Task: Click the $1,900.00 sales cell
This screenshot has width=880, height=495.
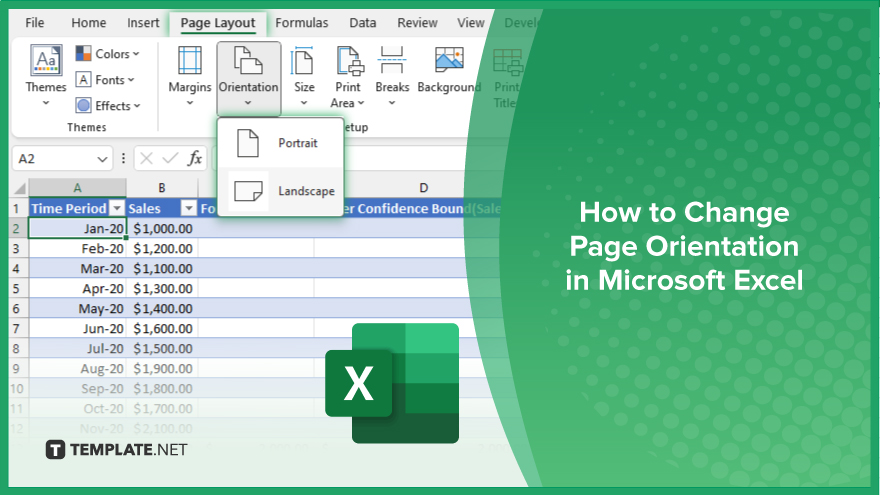Action: click(x=162, y=369)
